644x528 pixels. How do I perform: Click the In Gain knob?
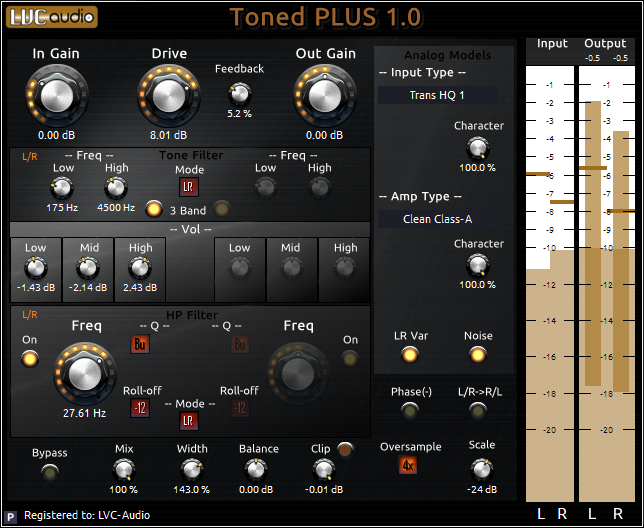click(57, 96)
